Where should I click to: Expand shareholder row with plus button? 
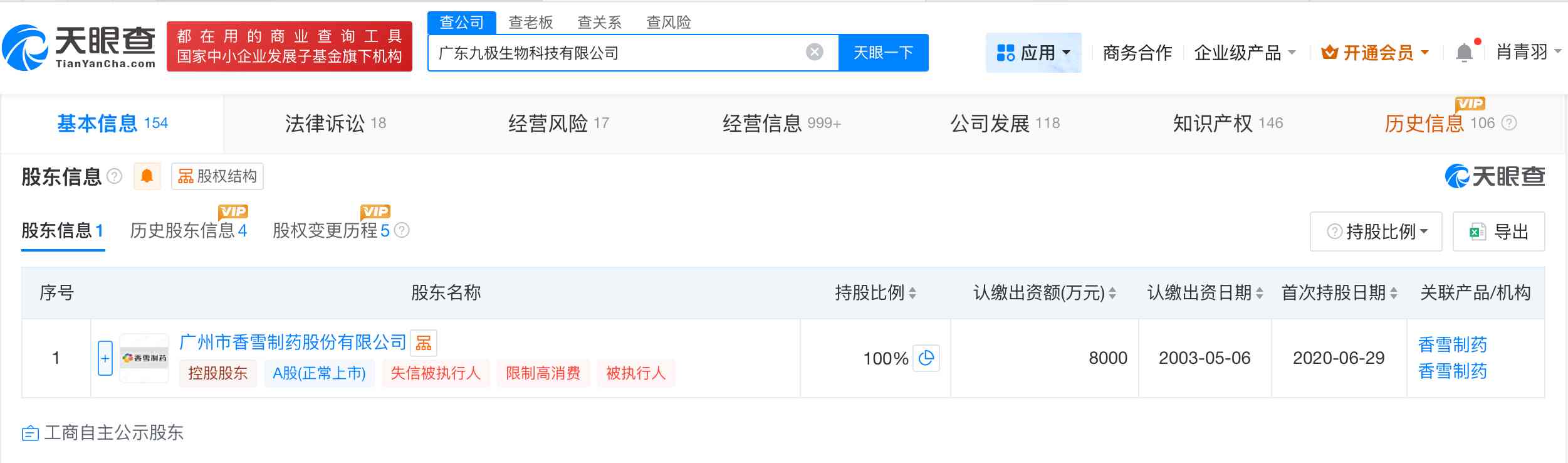[x=105, y=358]
